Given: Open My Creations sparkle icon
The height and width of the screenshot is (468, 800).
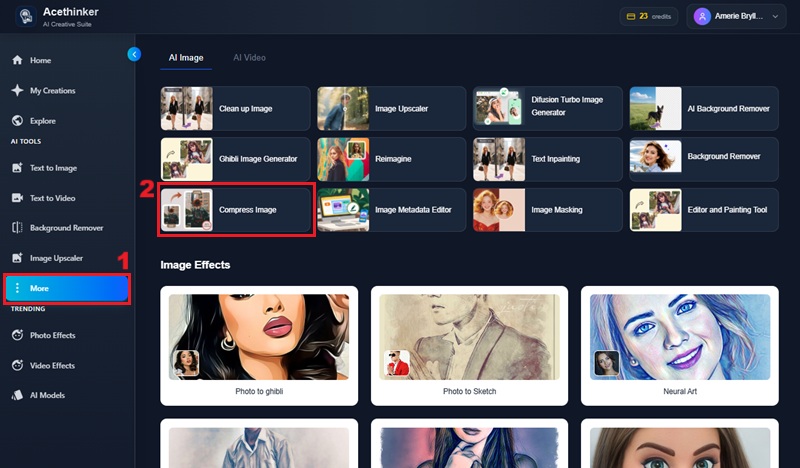Looking at the screenshot, I should pos(17,90).
